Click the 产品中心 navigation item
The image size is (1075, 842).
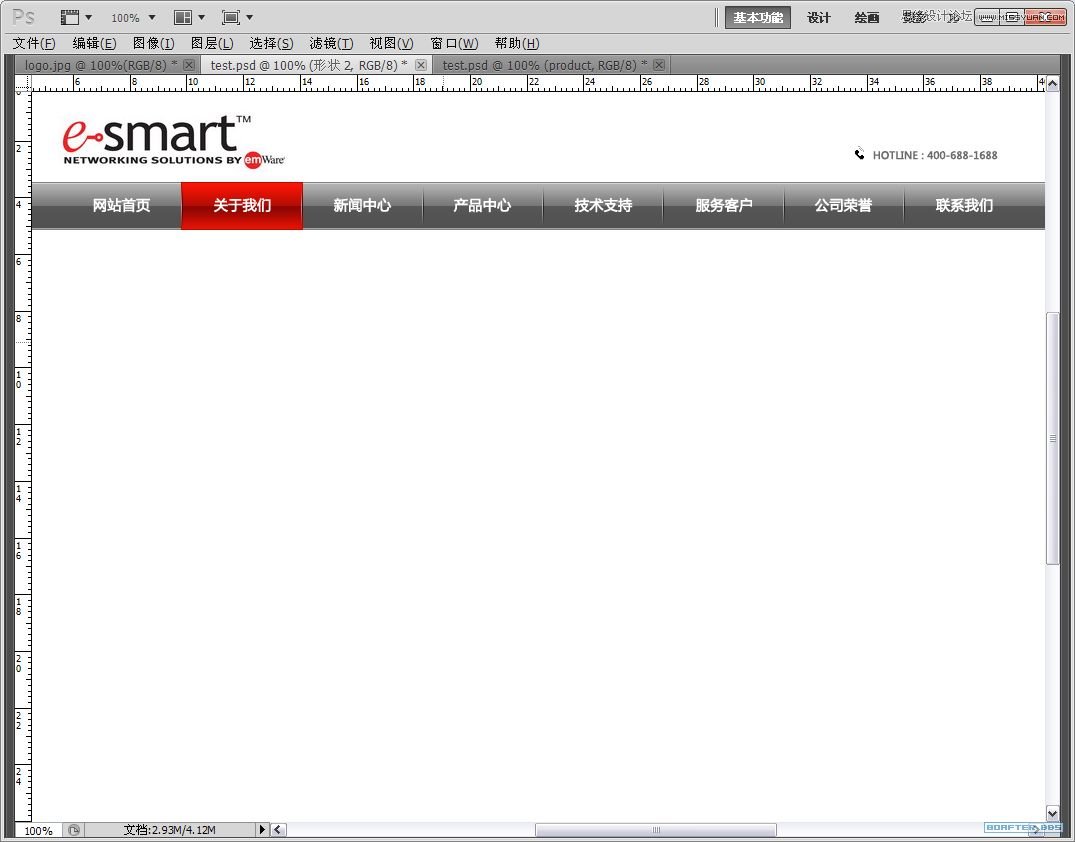click(483, 206)
